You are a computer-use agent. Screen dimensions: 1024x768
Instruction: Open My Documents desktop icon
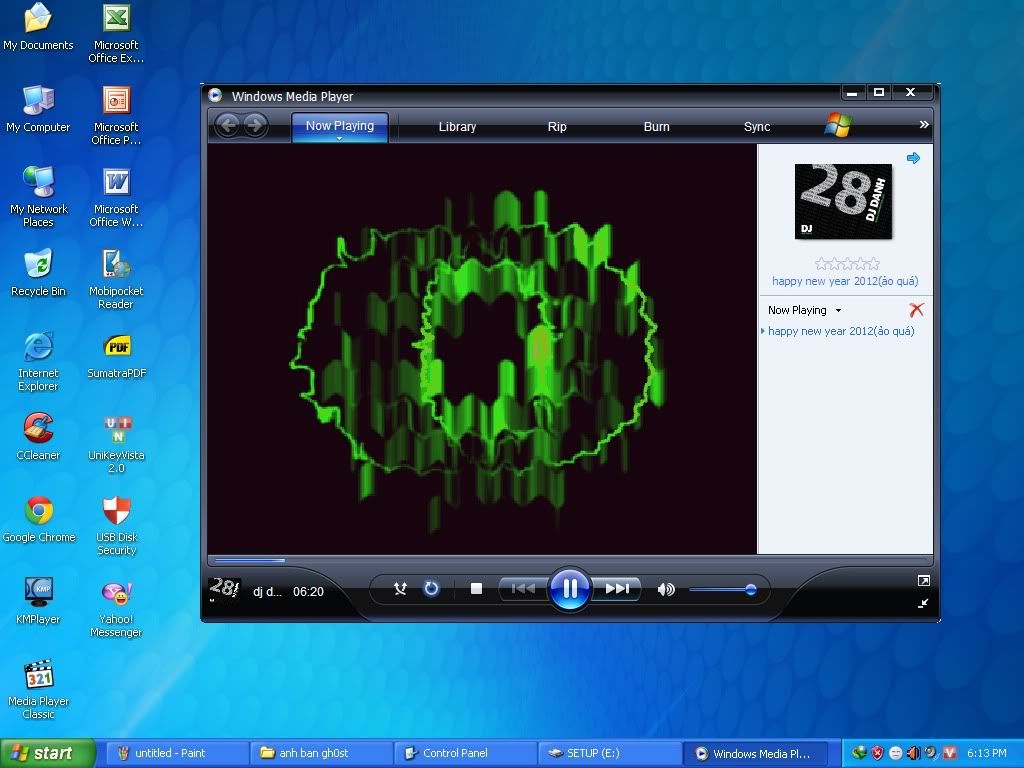coord(38,27)
